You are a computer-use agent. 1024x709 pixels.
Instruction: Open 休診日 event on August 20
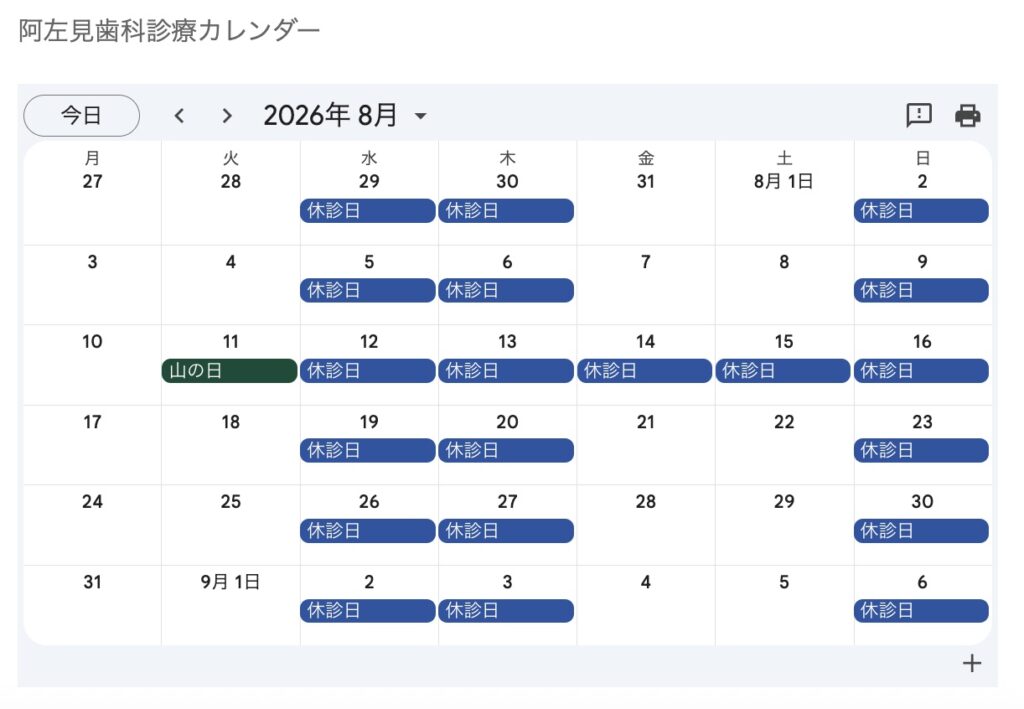point(506,450)
